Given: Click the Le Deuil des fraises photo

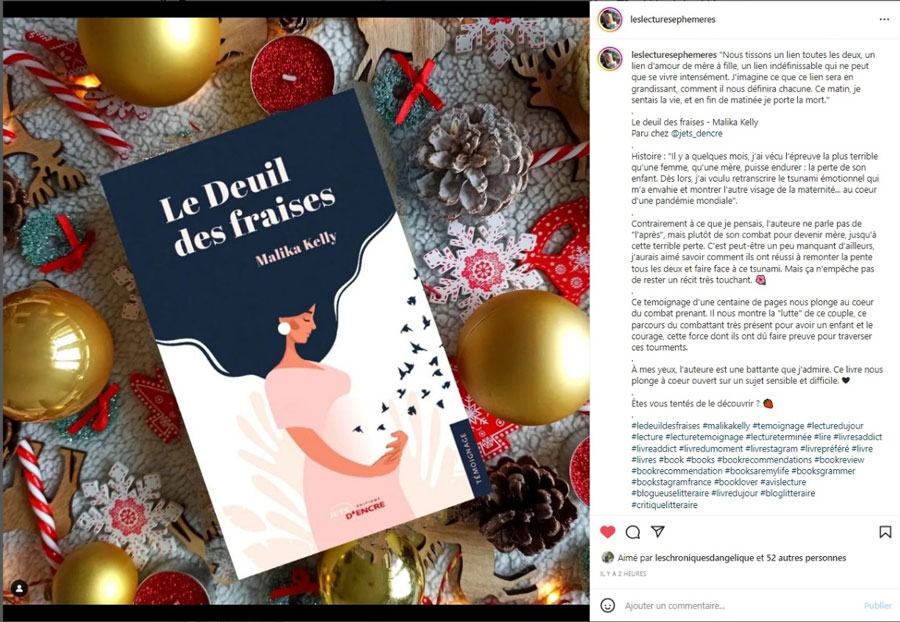Looking at the screenshot, I should (296, 310).
